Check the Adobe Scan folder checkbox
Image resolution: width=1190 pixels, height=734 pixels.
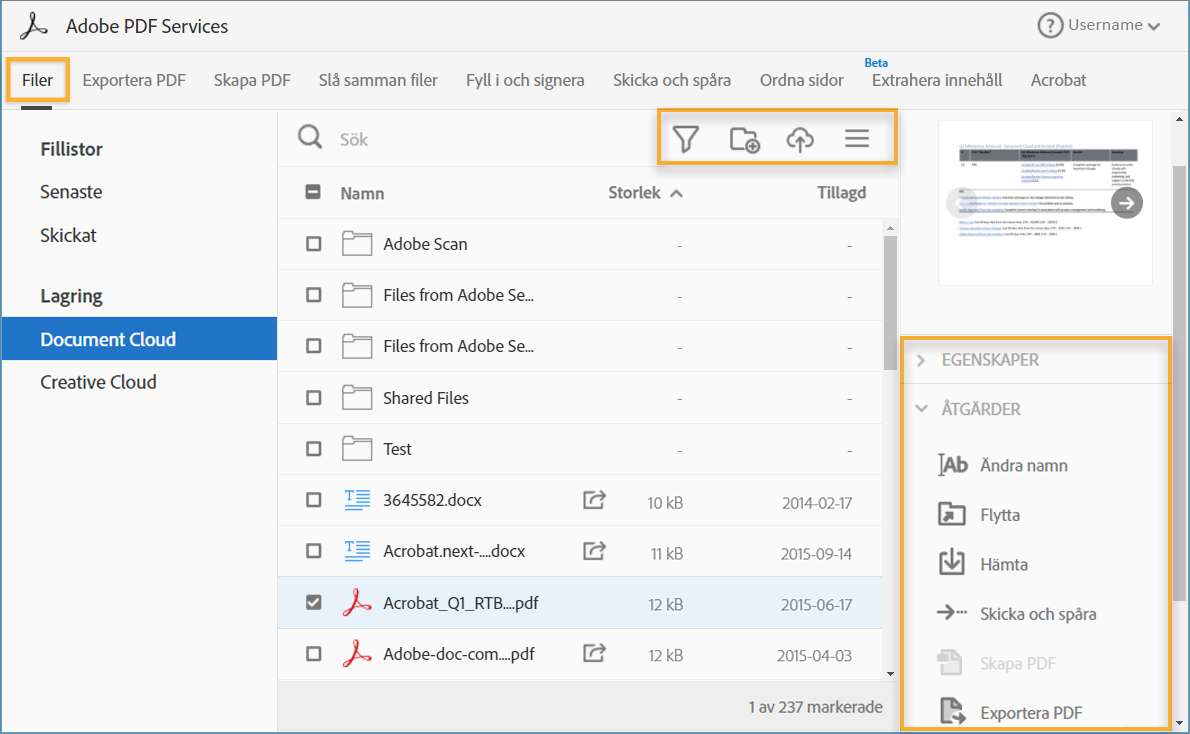click(x=313, y=244)
